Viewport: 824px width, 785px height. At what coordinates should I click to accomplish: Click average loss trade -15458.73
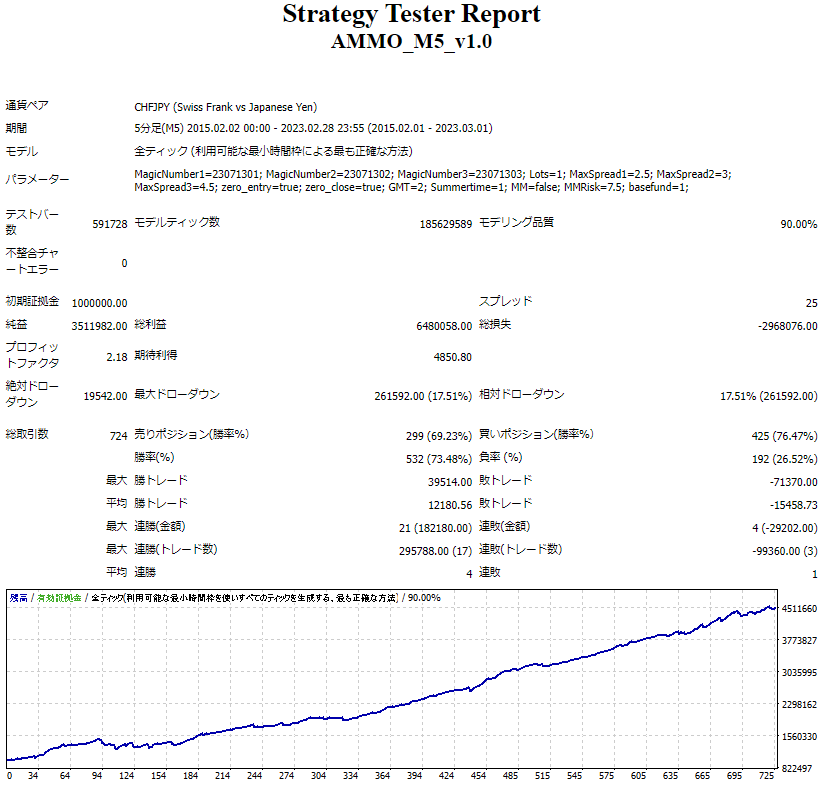(x=794, y=505)
